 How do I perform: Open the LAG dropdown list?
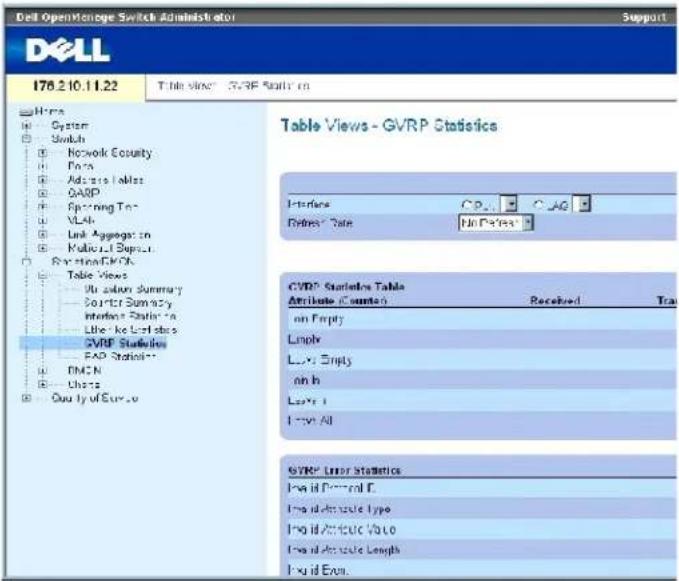(x=582, y=204)
